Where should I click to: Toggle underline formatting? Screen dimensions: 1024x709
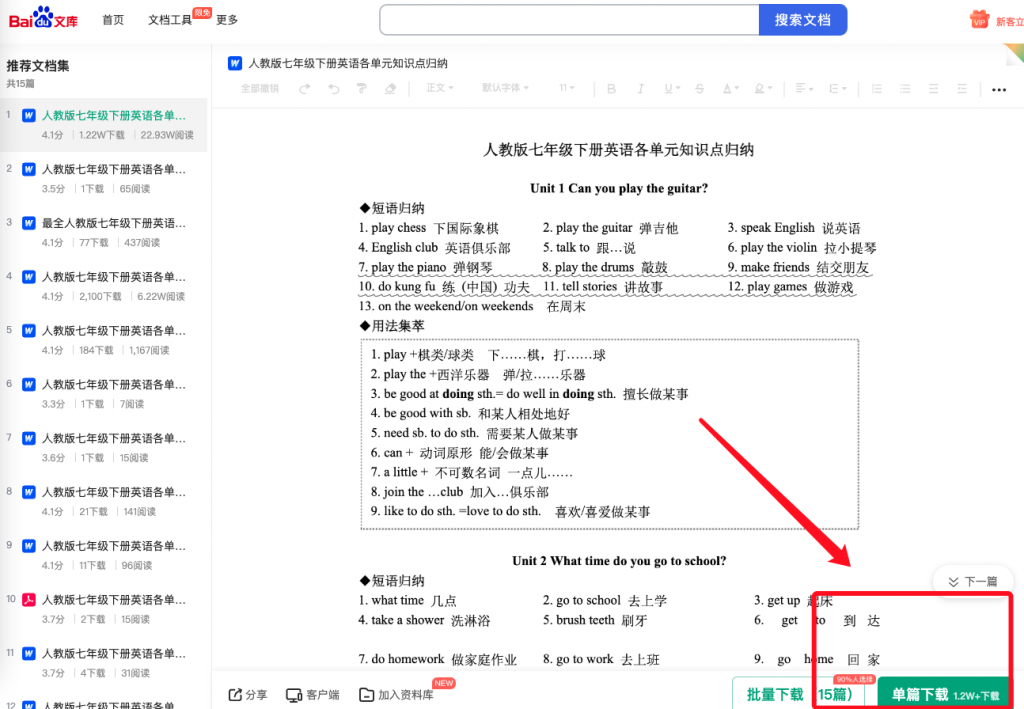click(668, 88)
